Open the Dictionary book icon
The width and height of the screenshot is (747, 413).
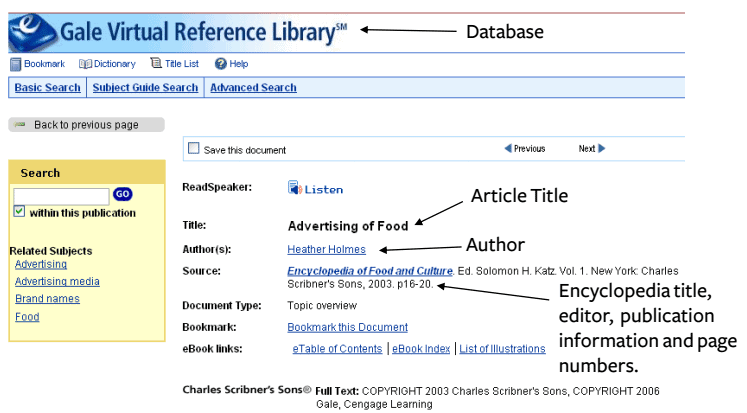pyautogui.click(x=85, y=64)
